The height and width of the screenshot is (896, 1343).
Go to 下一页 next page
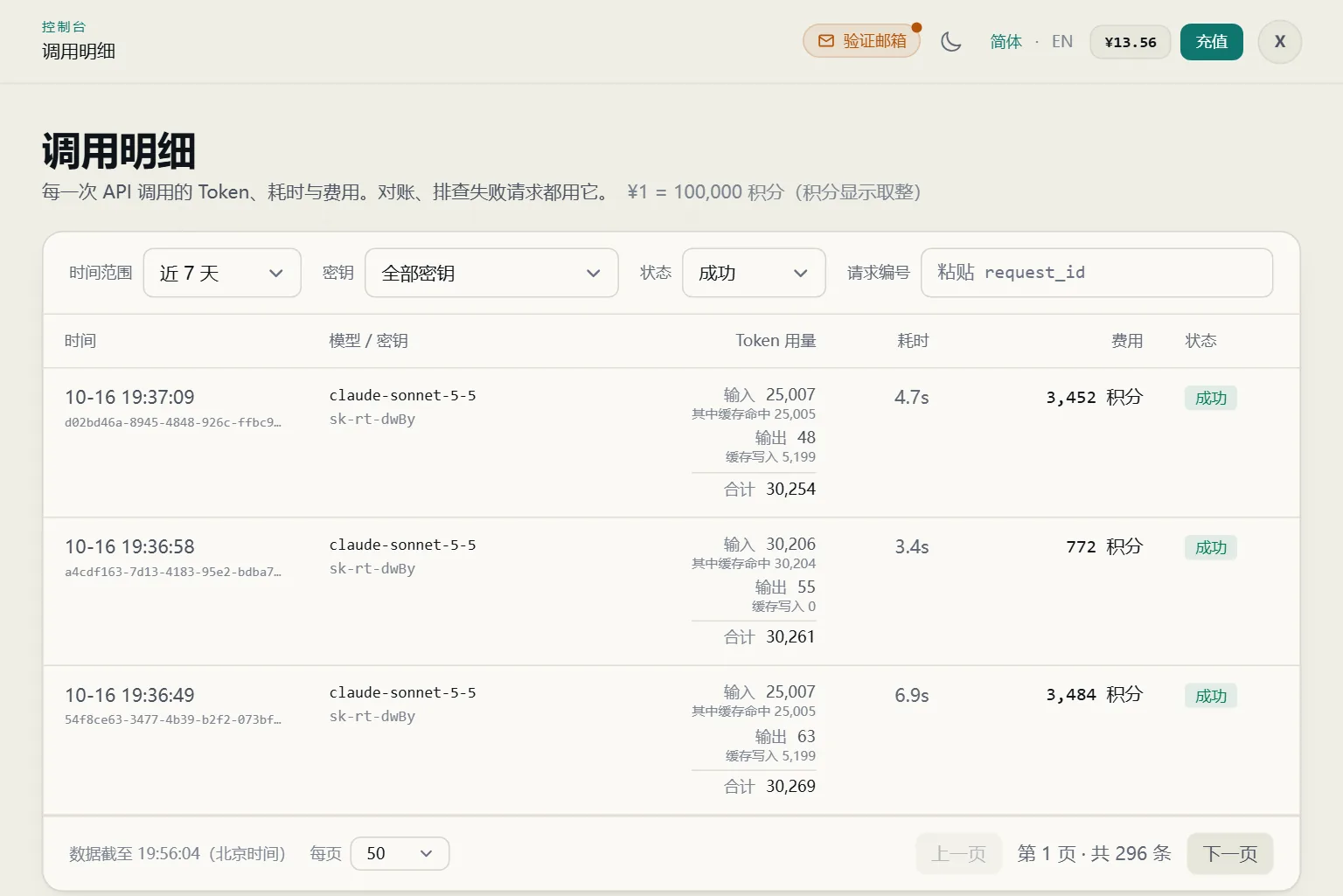[x=1230, y=853]
